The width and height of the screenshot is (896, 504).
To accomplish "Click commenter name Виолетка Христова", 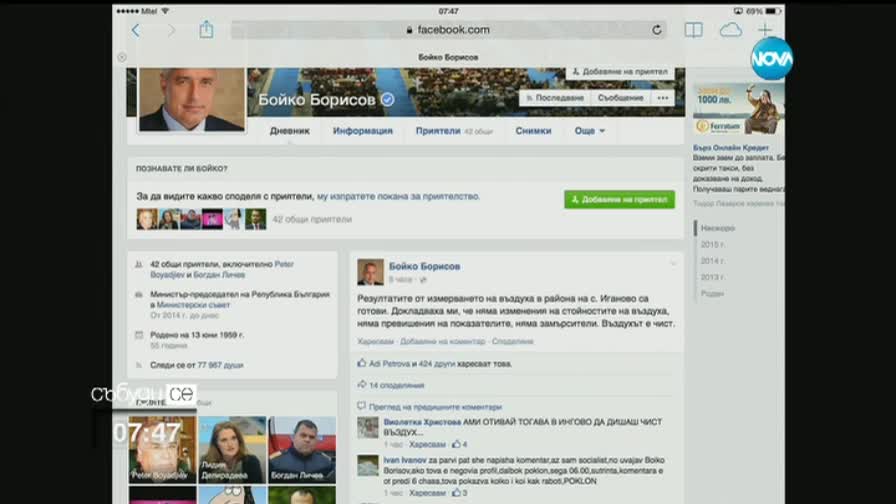I will 422,422.
